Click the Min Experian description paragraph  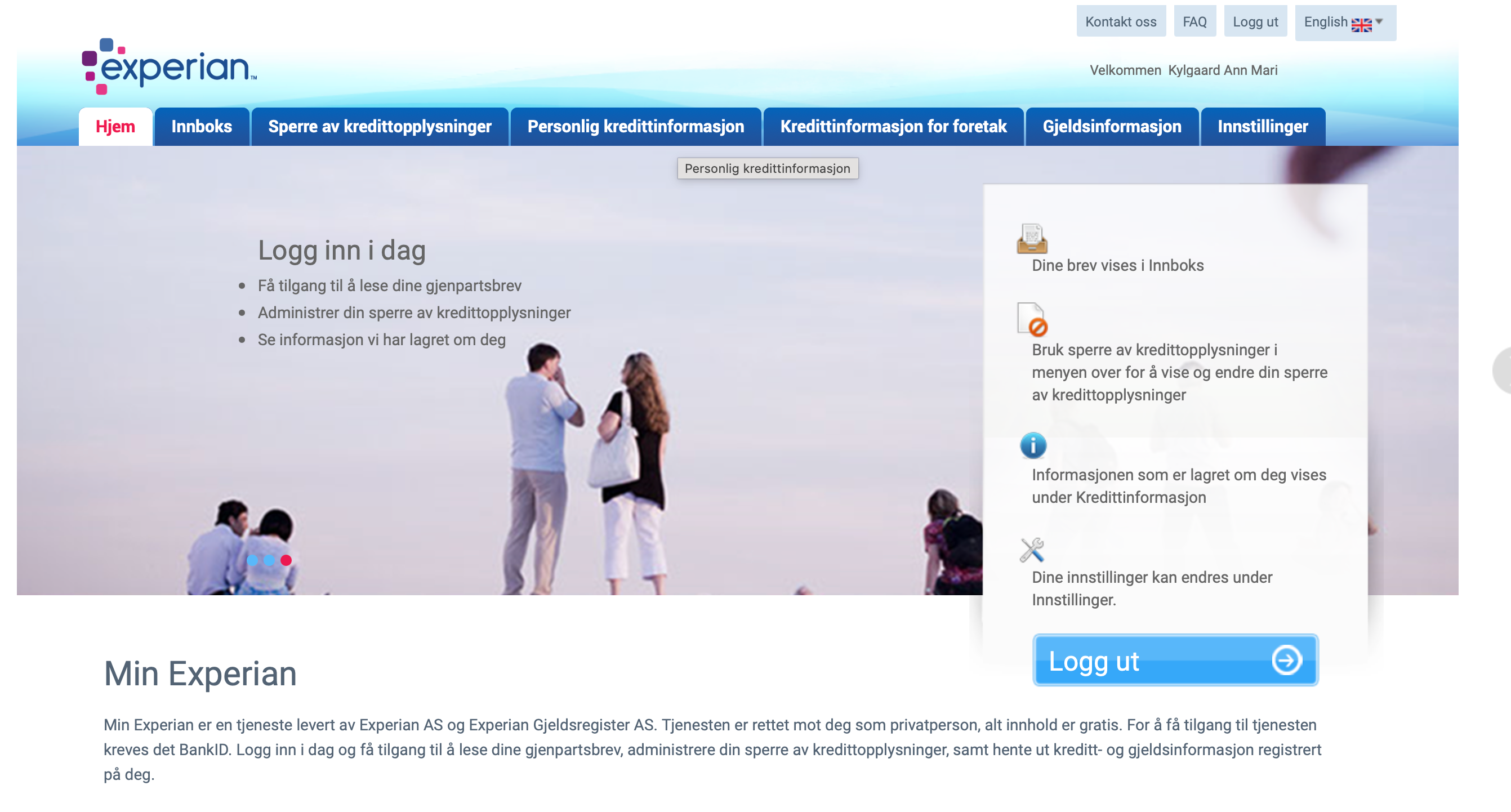(712, 749)
